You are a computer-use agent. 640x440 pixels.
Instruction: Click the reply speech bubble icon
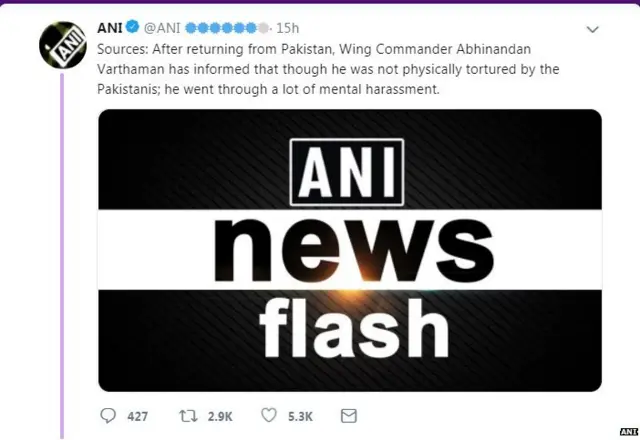click(x=108, y=416)
